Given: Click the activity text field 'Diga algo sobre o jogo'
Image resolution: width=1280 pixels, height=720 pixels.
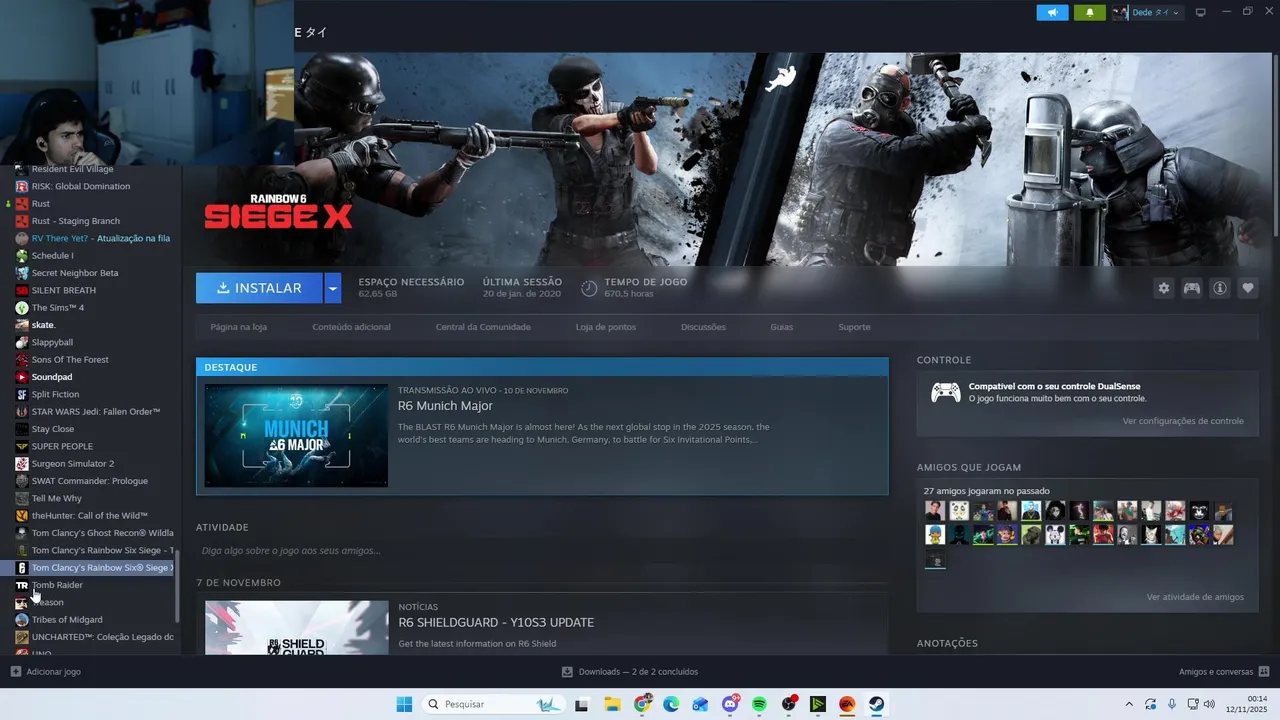Looking at the screenshot, I should pyautogui.click(x=291, y=551).
